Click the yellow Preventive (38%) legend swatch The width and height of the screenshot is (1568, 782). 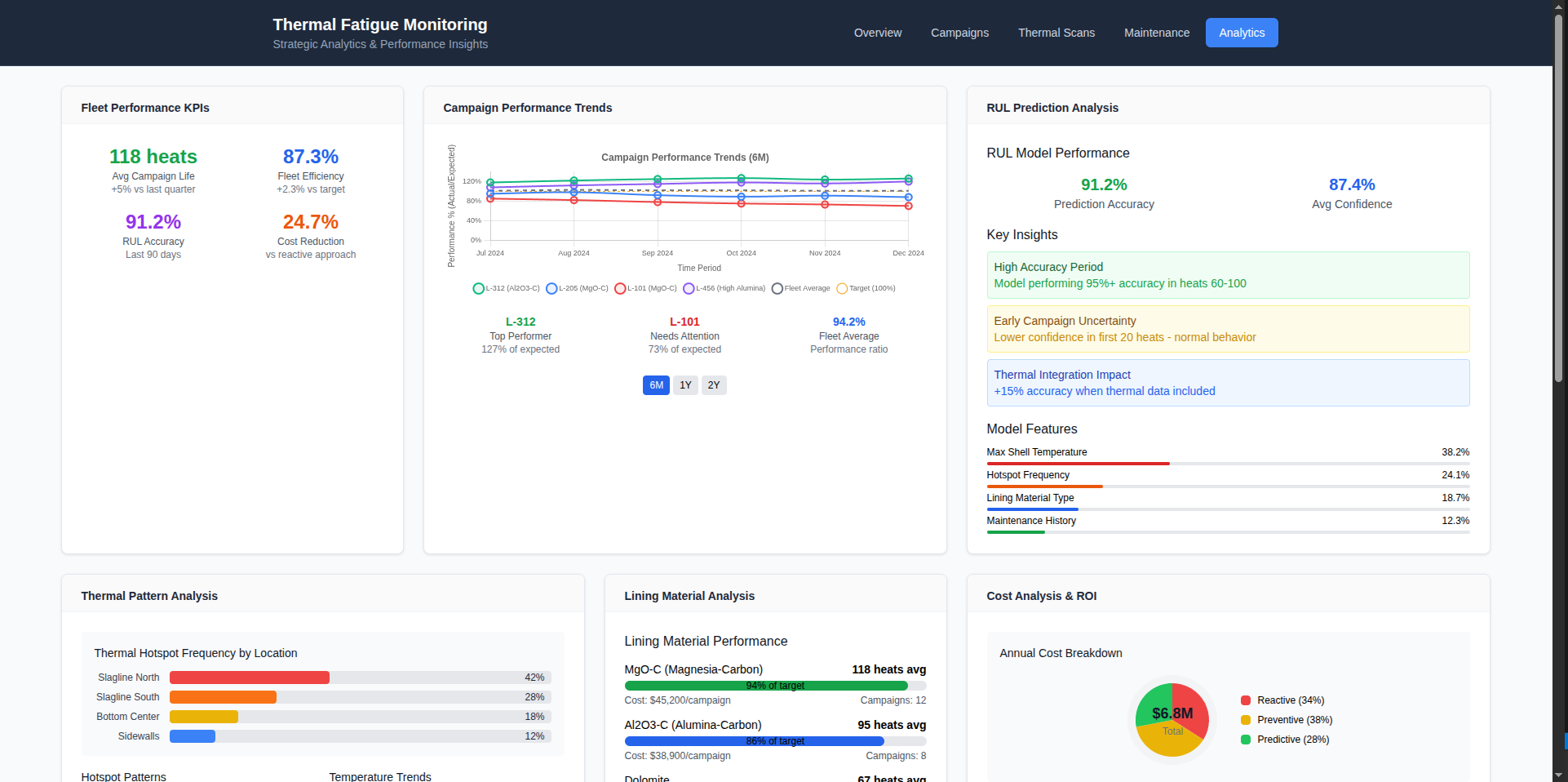[x=1246, y=720]
